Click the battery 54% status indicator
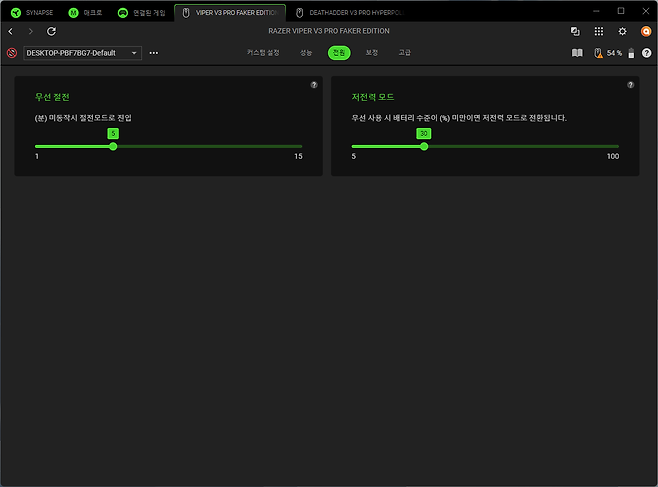658x487 pixels. pyautogui.click(x=608, y=53)
